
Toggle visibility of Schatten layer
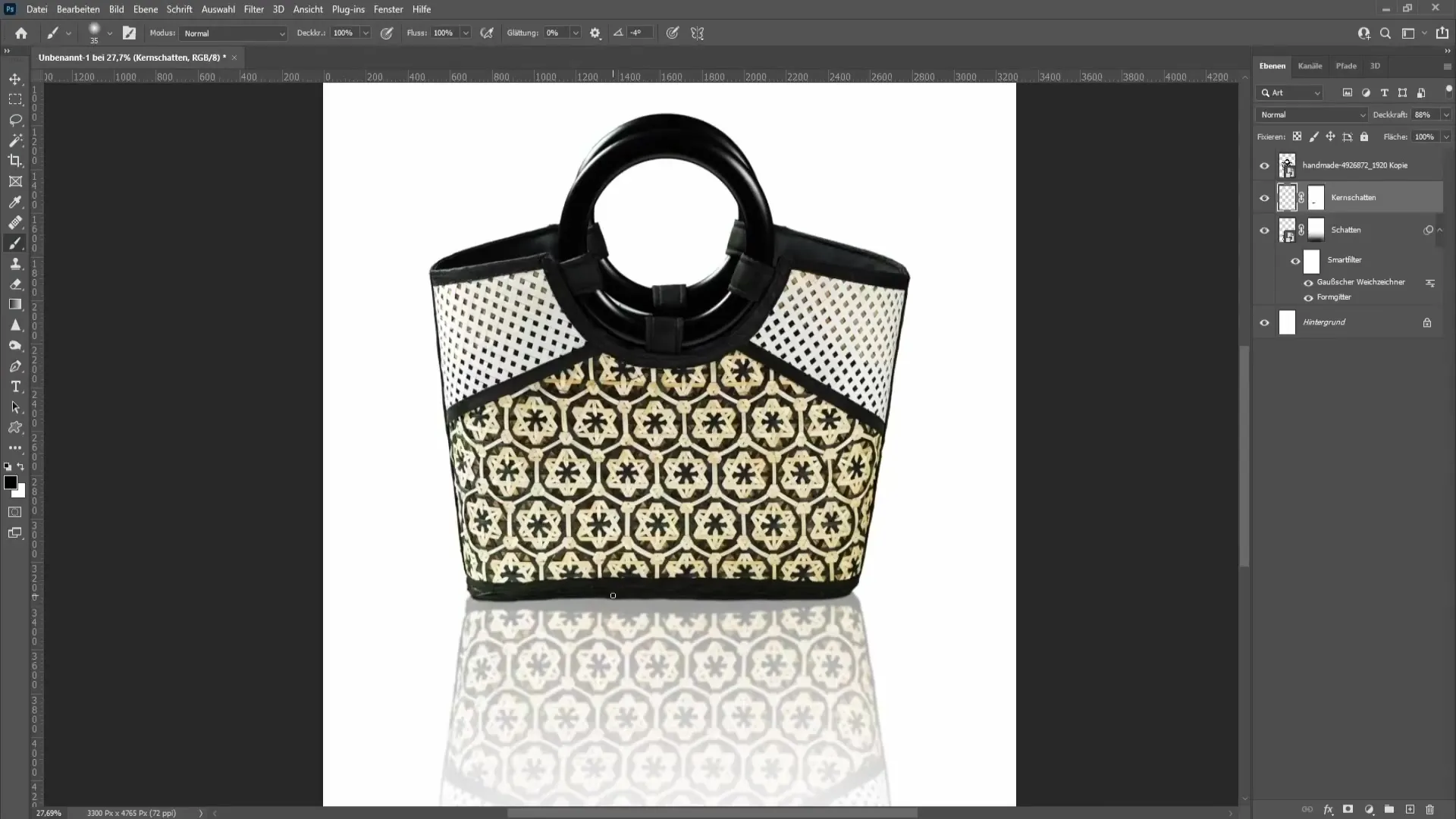[1265, 229]
